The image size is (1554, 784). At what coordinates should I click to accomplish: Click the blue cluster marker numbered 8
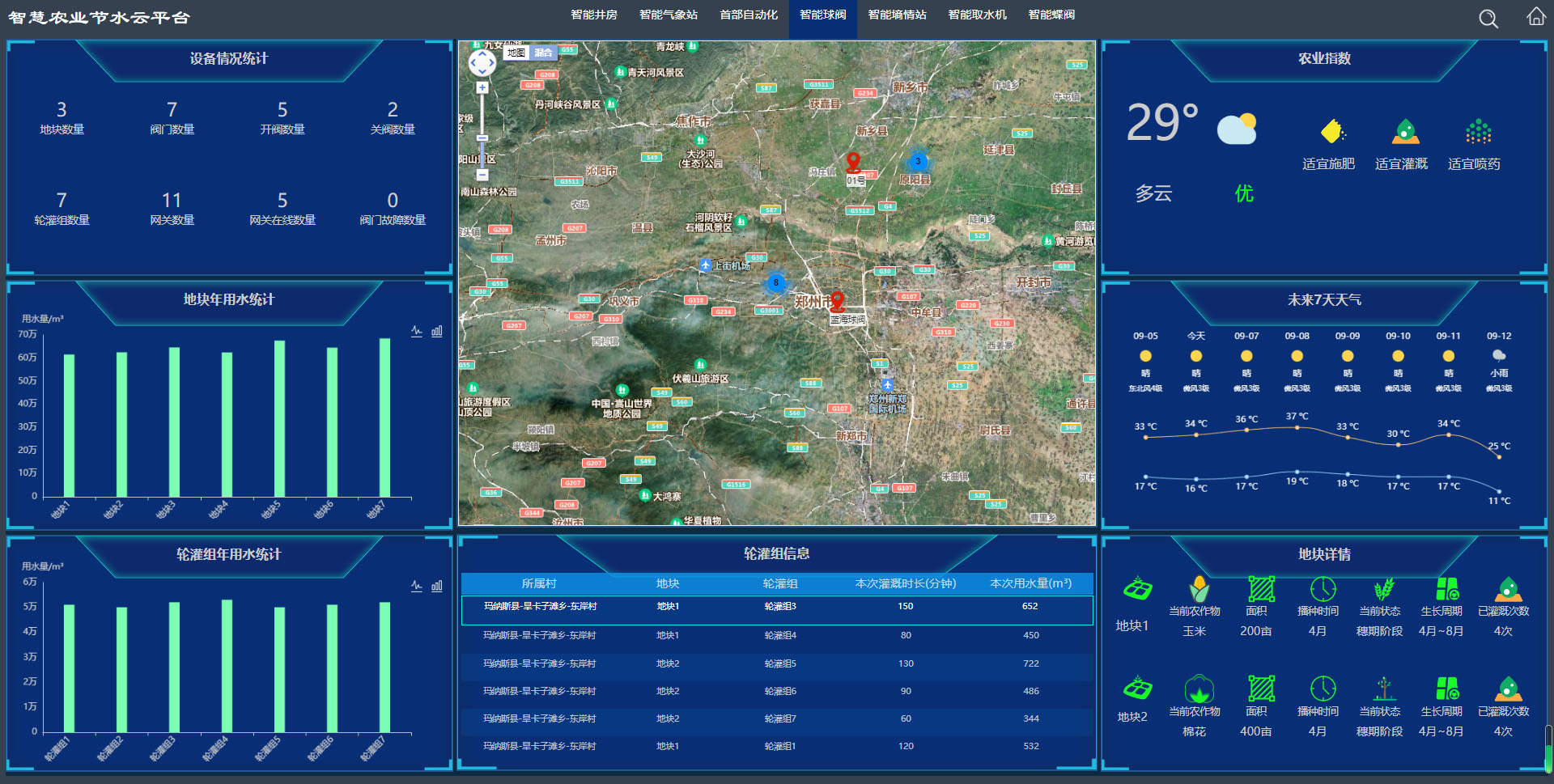775,282
